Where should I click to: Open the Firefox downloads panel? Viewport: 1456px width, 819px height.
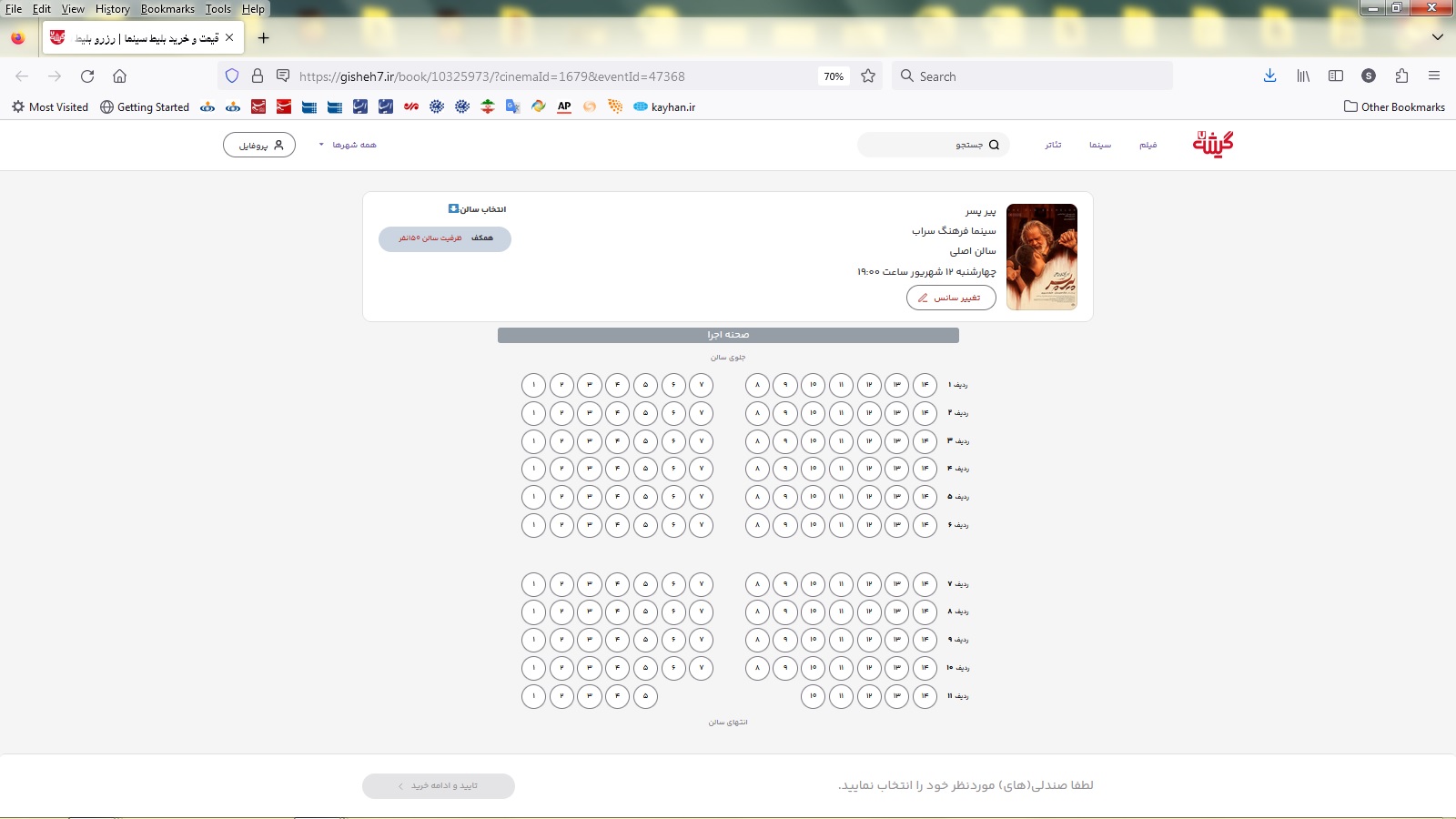tap(1269, 76)
